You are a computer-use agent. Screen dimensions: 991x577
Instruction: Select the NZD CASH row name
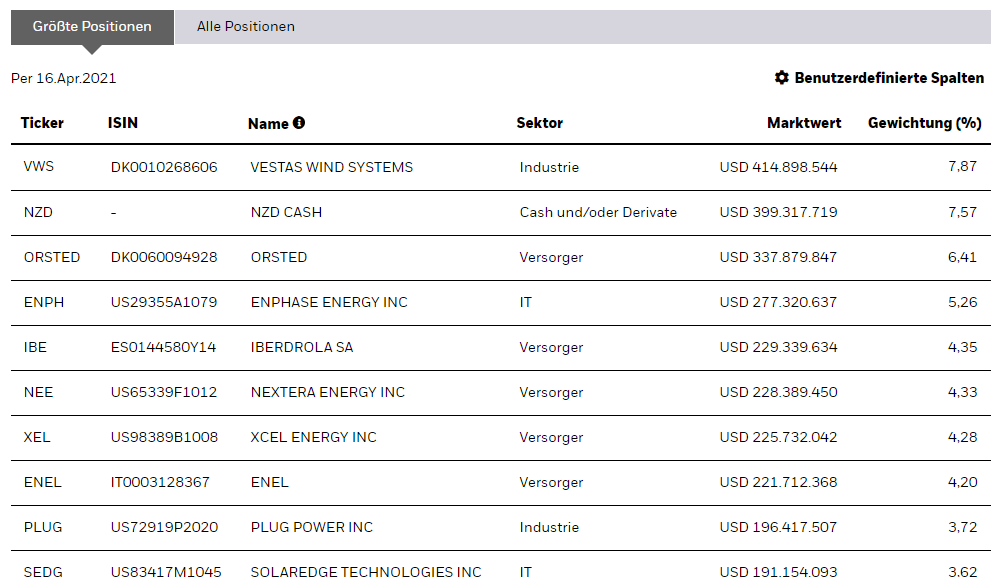[x=286, y=212]
